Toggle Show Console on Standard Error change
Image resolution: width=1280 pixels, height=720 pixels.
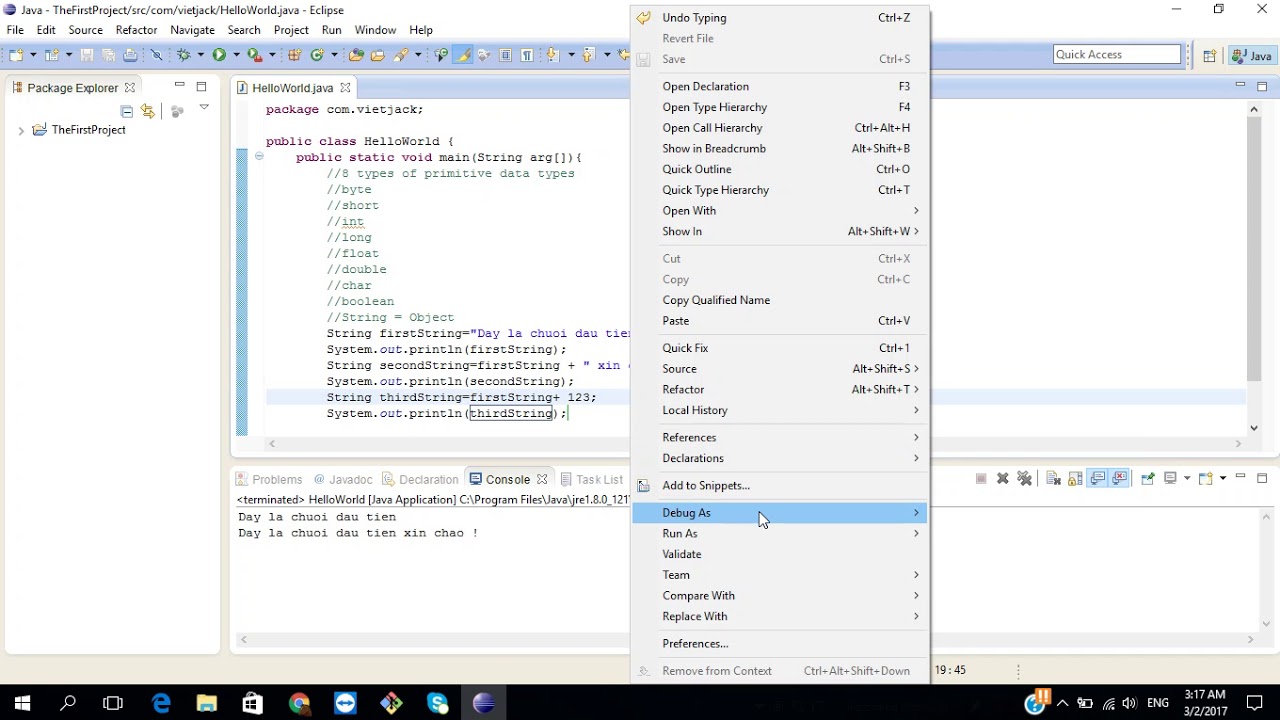[x=1119, y=479]
